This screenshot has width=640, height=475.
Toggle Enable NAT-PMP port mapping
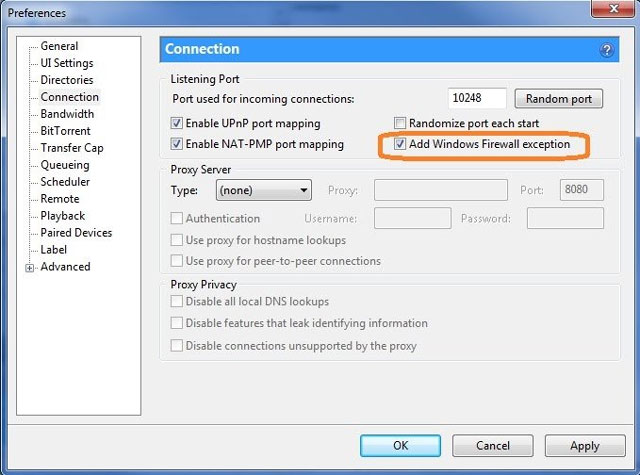pos(176,144)
